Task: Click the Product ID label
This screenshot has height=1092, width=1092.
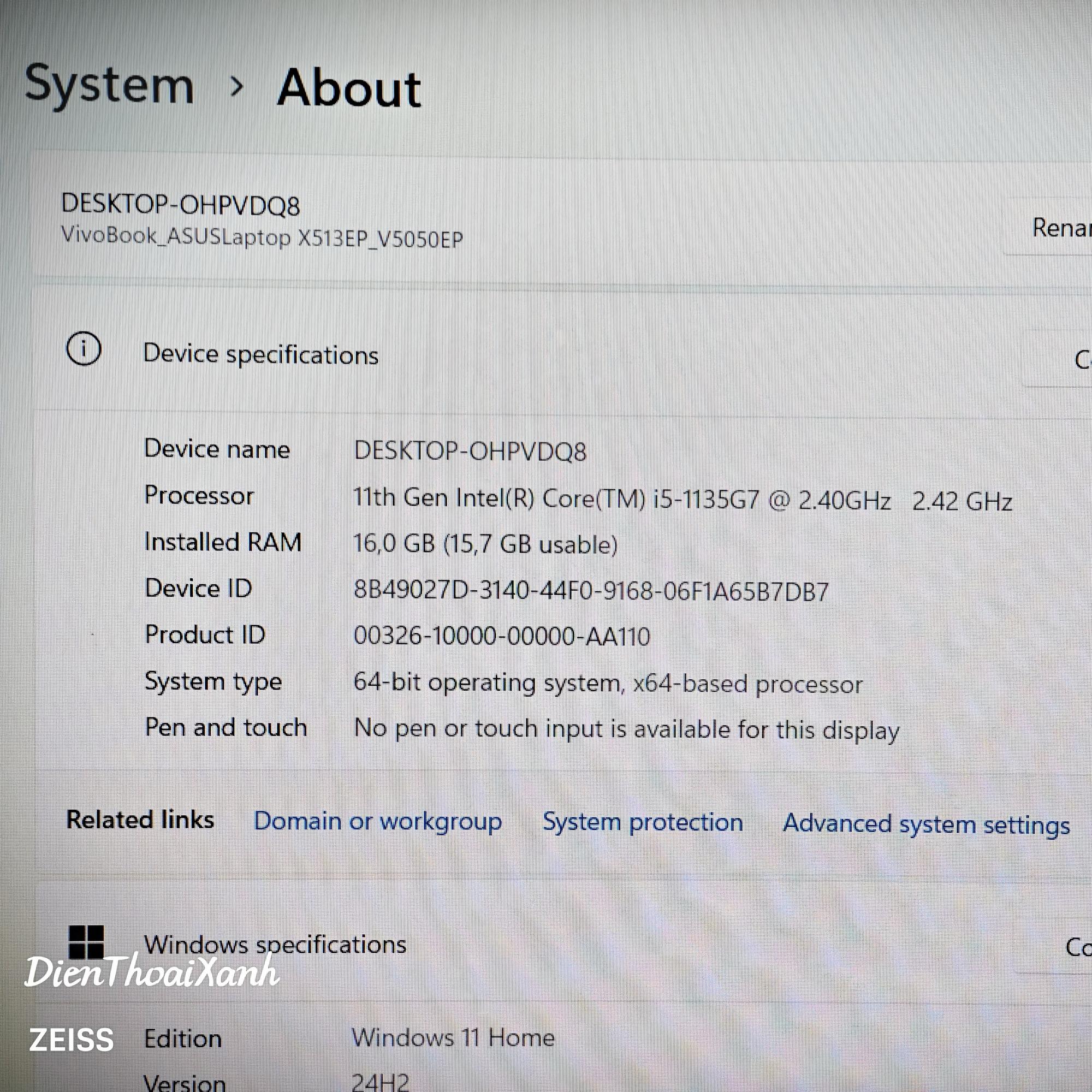Action: click(205, 635)
